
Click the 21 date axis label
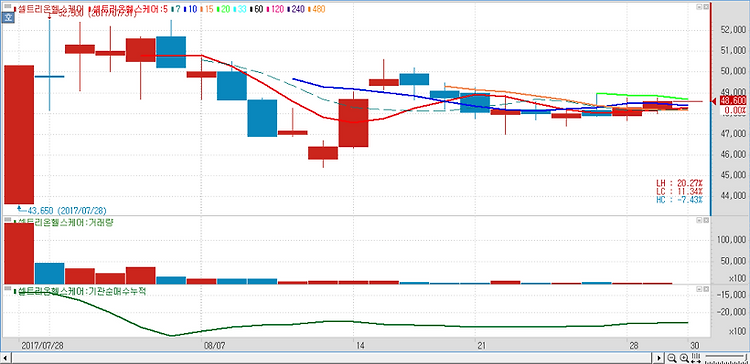click(x=482, y=345)
